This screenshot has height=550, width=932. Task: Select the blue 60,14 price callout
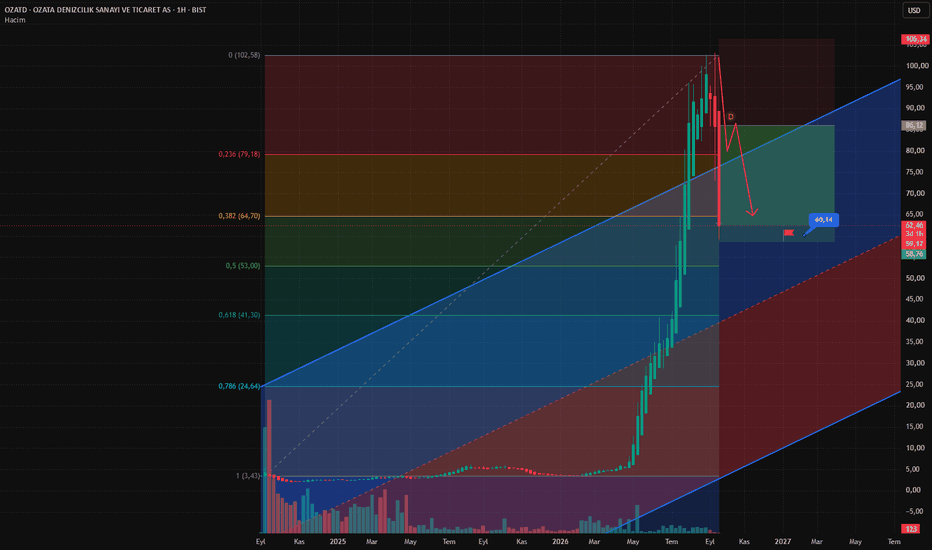823,220
